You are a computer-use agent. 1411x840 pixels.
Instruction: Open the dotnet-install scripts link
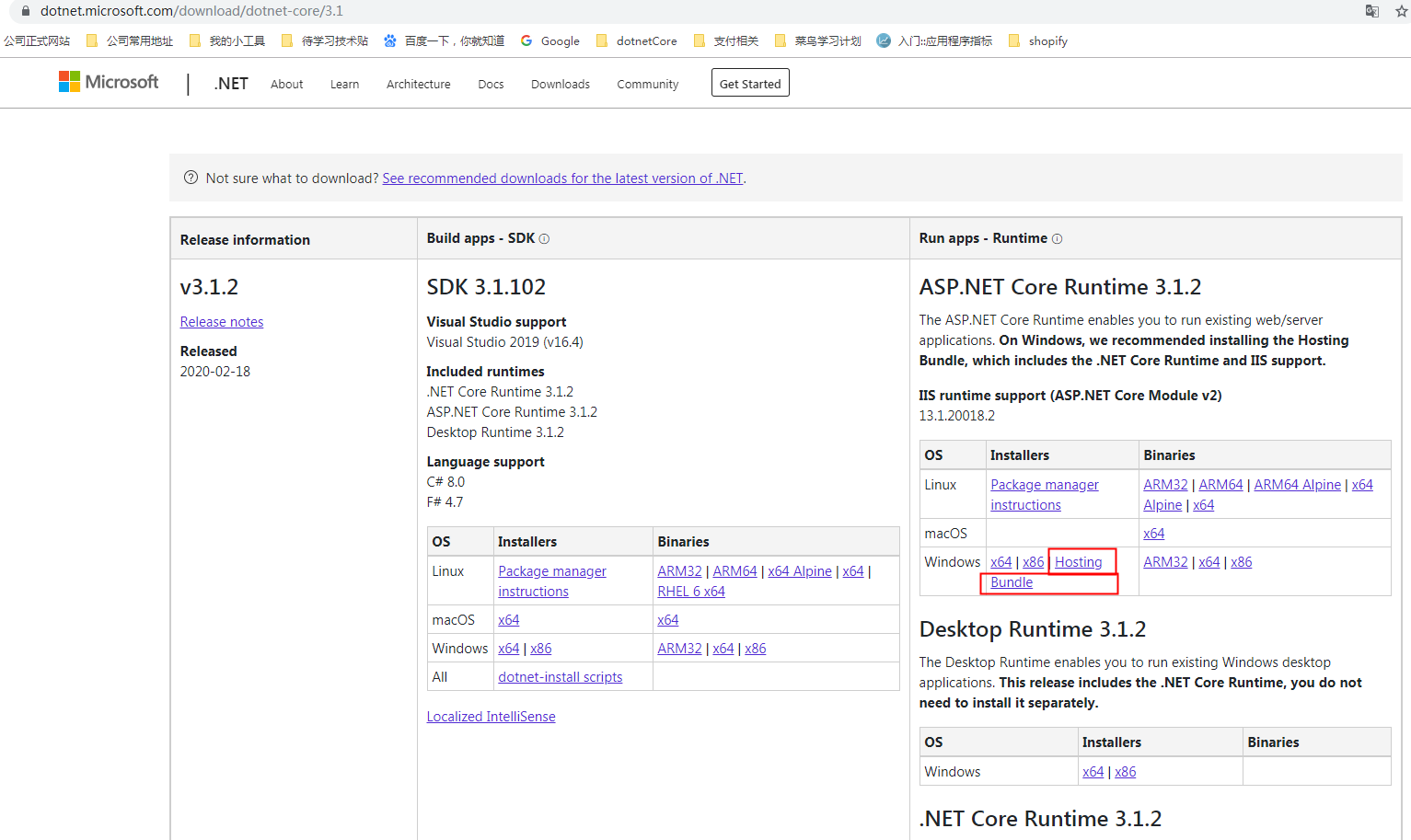560,677
